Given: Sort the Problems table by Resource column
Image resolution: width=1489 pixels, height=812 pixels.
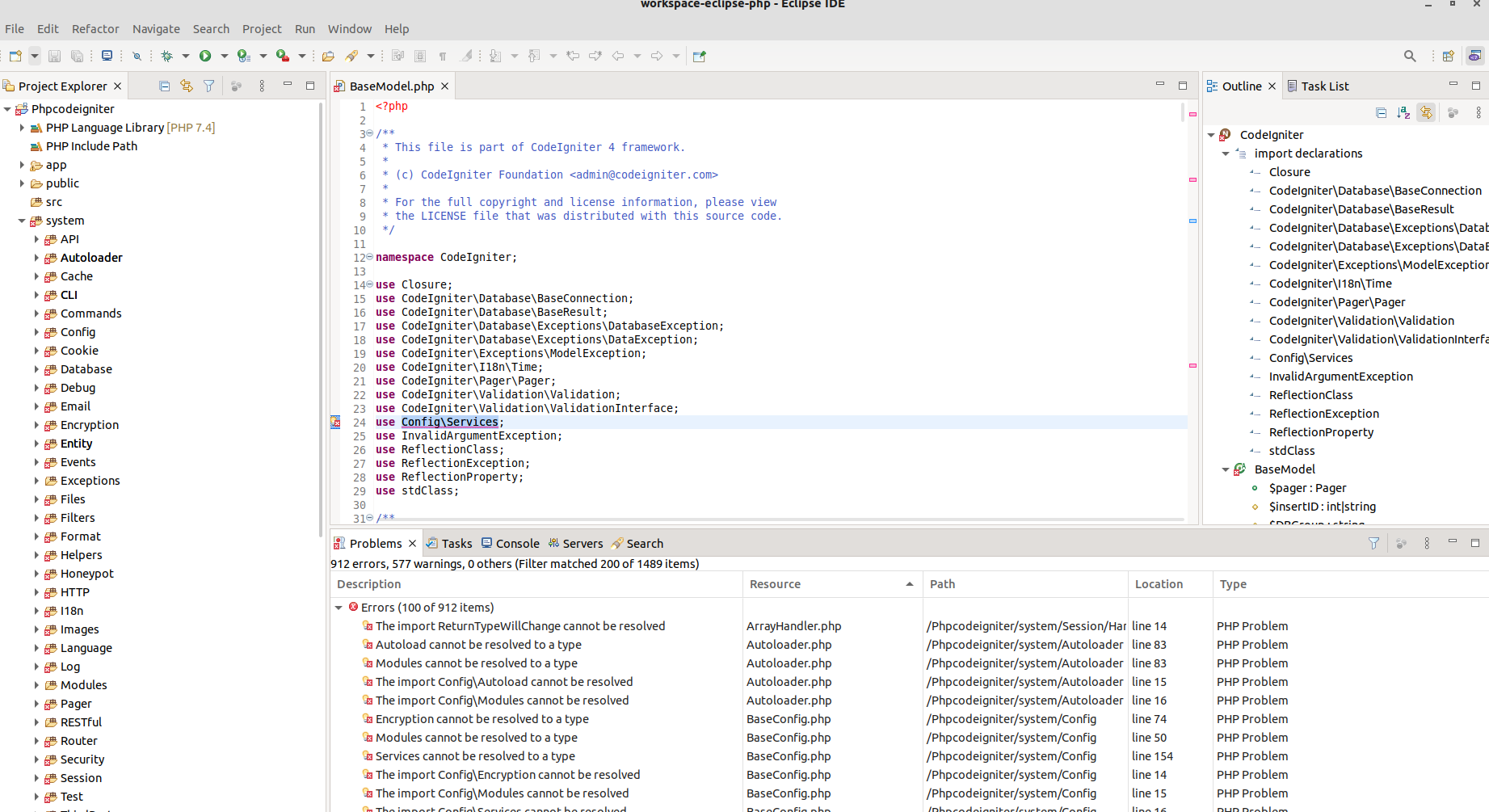Looking at the screenshot, I should (832, 584).
